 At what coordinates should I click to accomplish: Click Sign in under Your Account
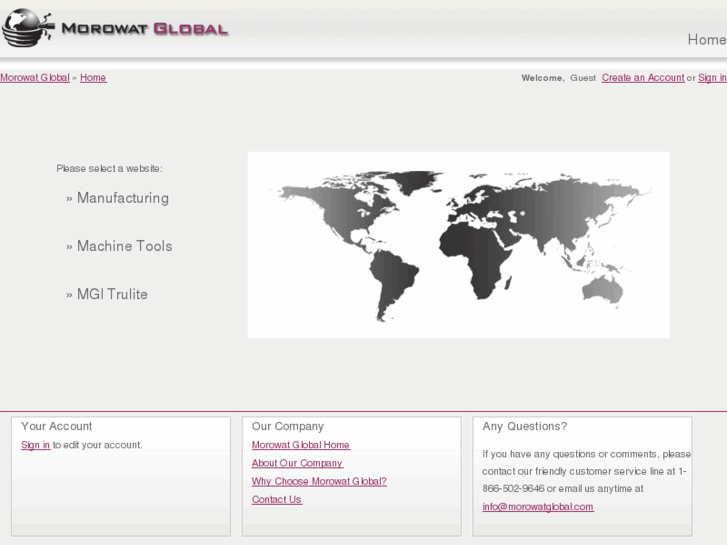(x=35, y=445)
